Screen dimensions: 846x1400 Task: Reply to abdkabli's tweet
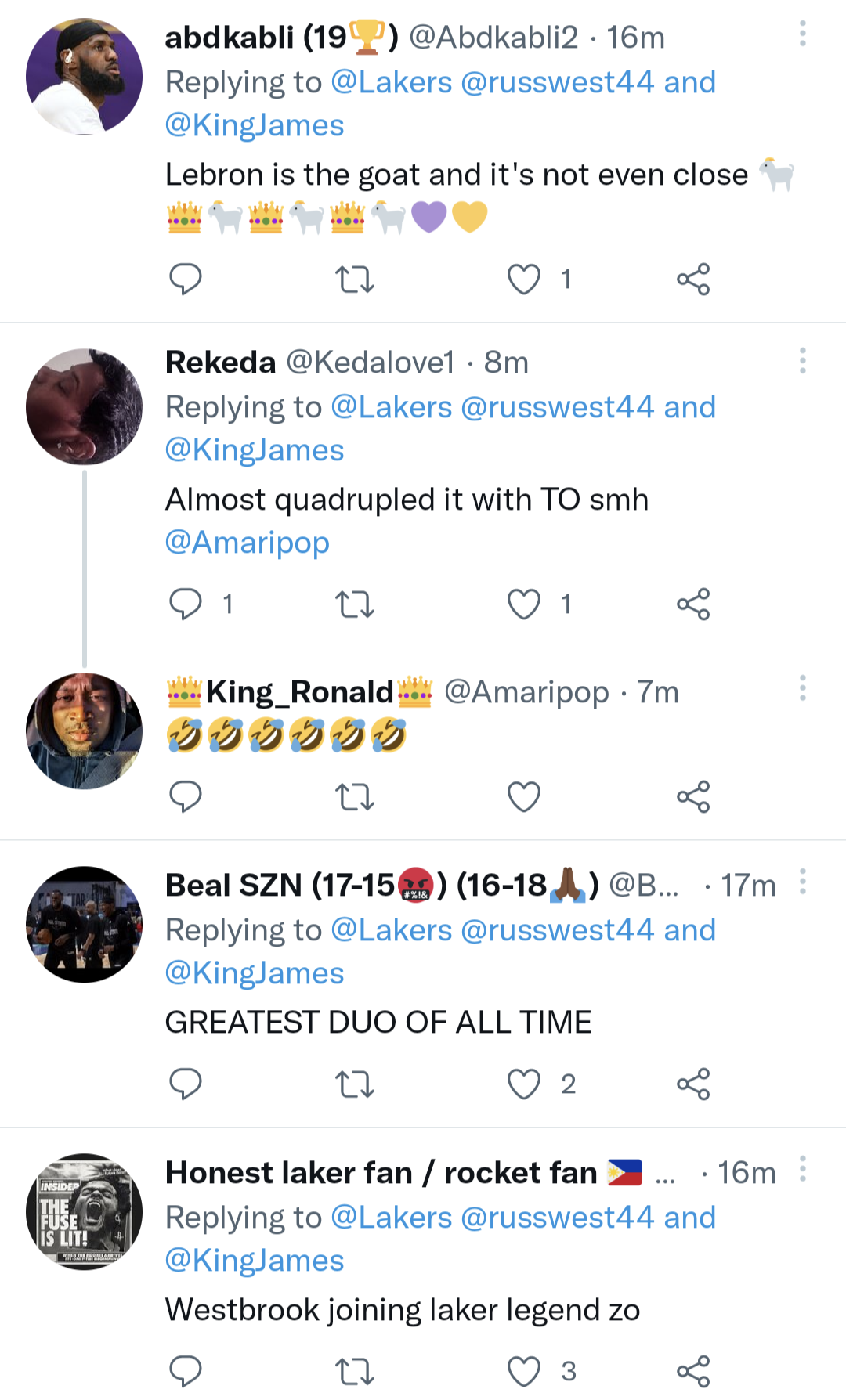(x=186, y=280)
